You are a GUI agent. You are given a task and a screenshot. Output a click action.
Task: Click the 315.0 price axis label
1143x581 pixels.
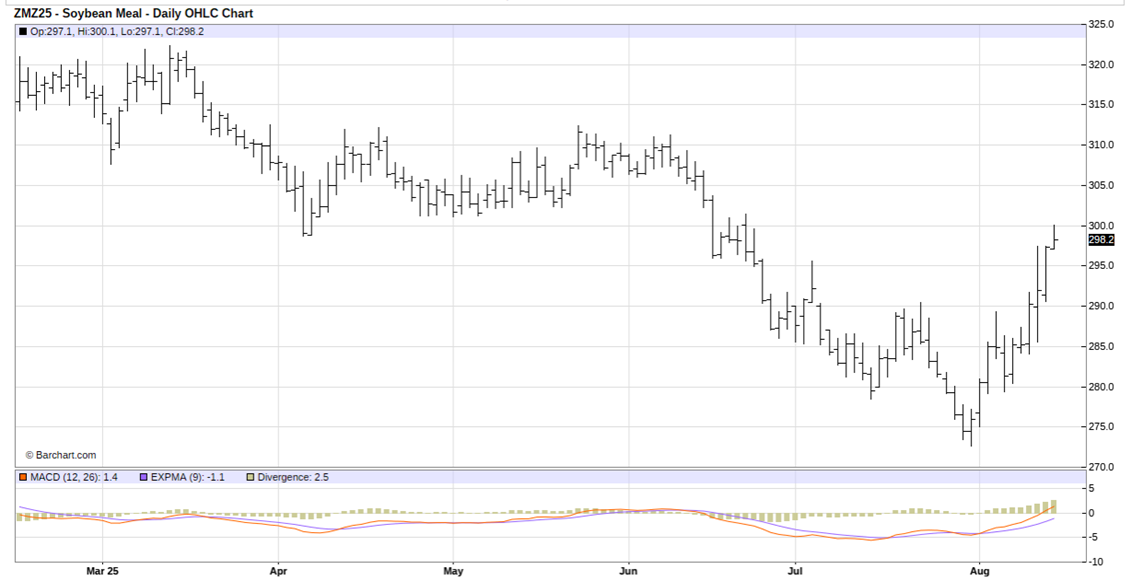tap(1101, 104)
